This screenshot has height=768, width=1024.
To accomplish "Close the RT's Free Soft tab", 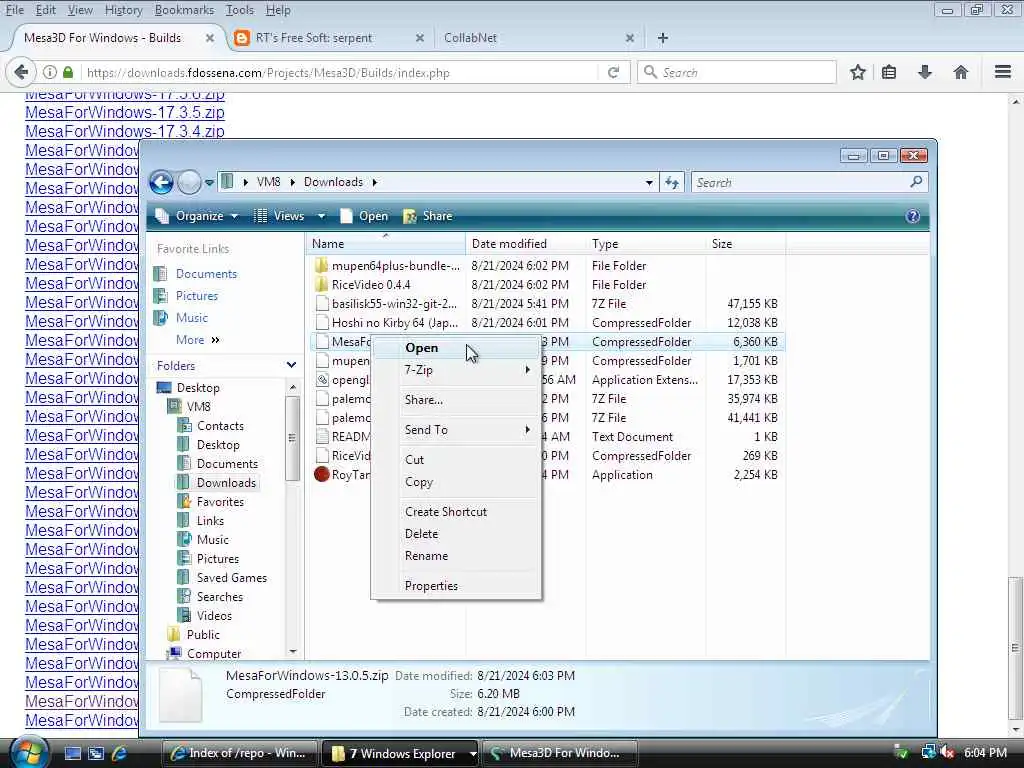I will (x=420, y=38).
